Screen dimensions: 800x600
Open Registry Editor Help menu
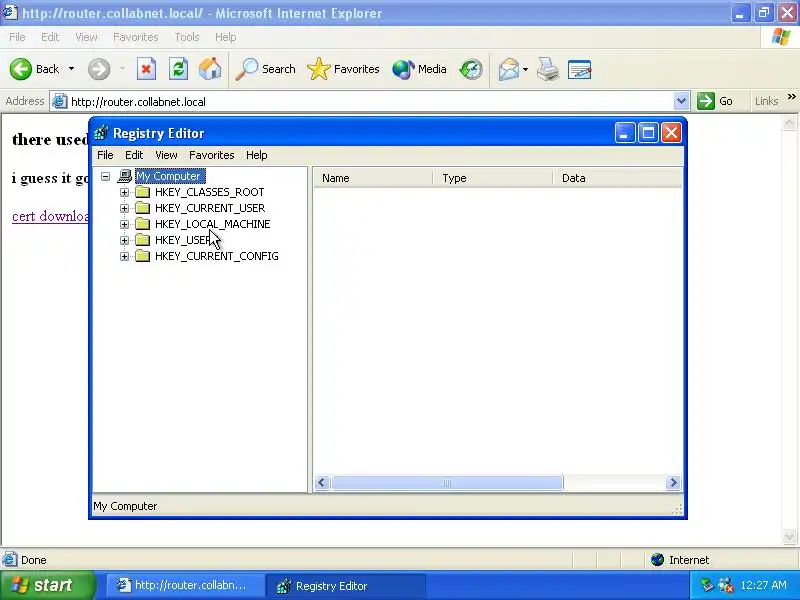257,155
